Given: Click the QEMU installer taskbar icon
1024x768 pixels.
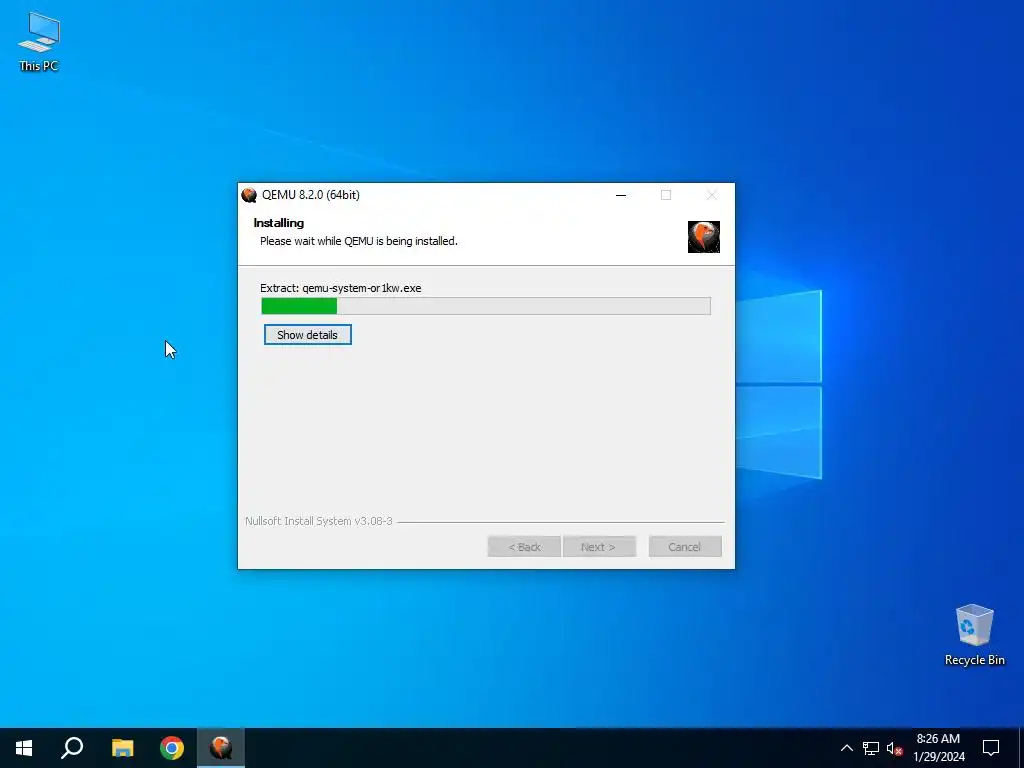Looking at the screenshot, I should coord(221,748).
